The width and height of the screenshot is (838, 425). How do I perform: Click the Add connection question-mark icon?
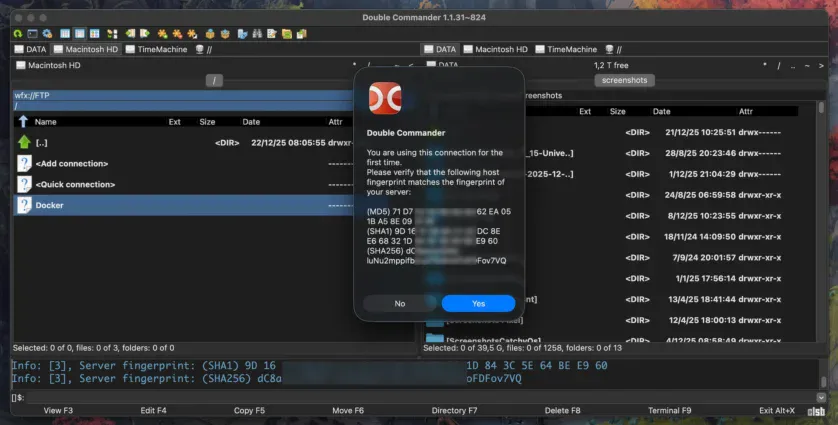(x=24, y=162)
